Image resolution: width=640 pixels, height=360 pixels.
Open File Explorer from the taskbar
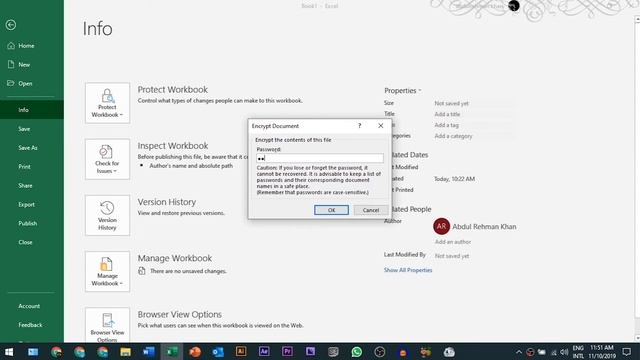125,352
